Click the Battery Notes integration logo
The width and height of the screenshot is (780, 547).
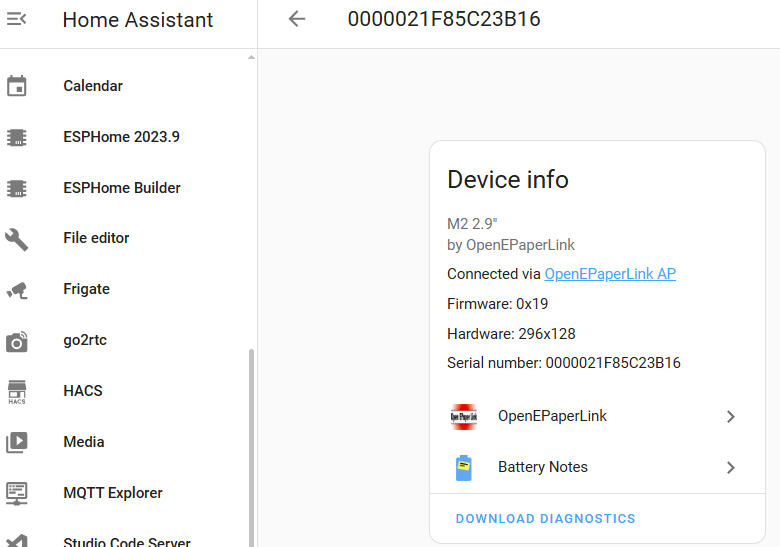point(464,468)
